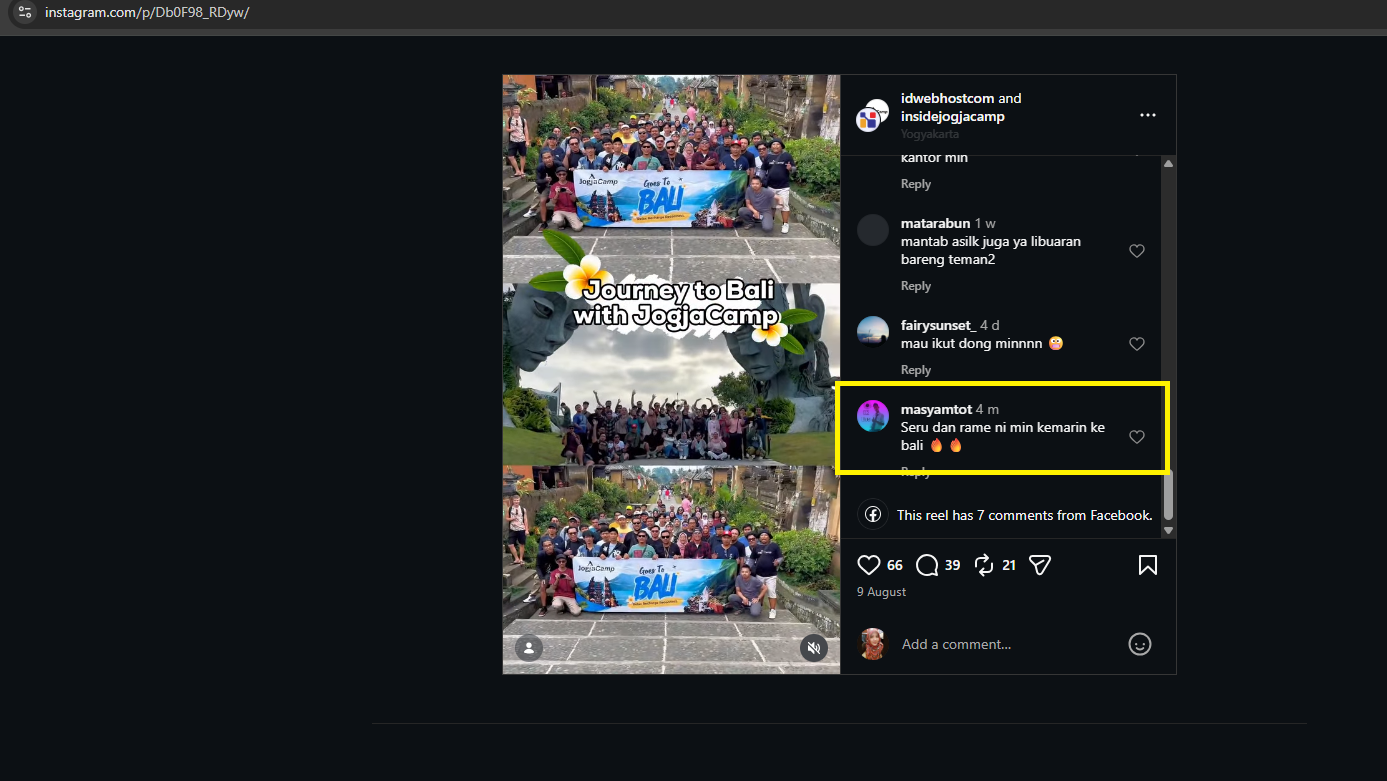Screen dimensions: 1387x781
Task: Reply to fairysunset_'s comment
Action: [x=916, y=370]
